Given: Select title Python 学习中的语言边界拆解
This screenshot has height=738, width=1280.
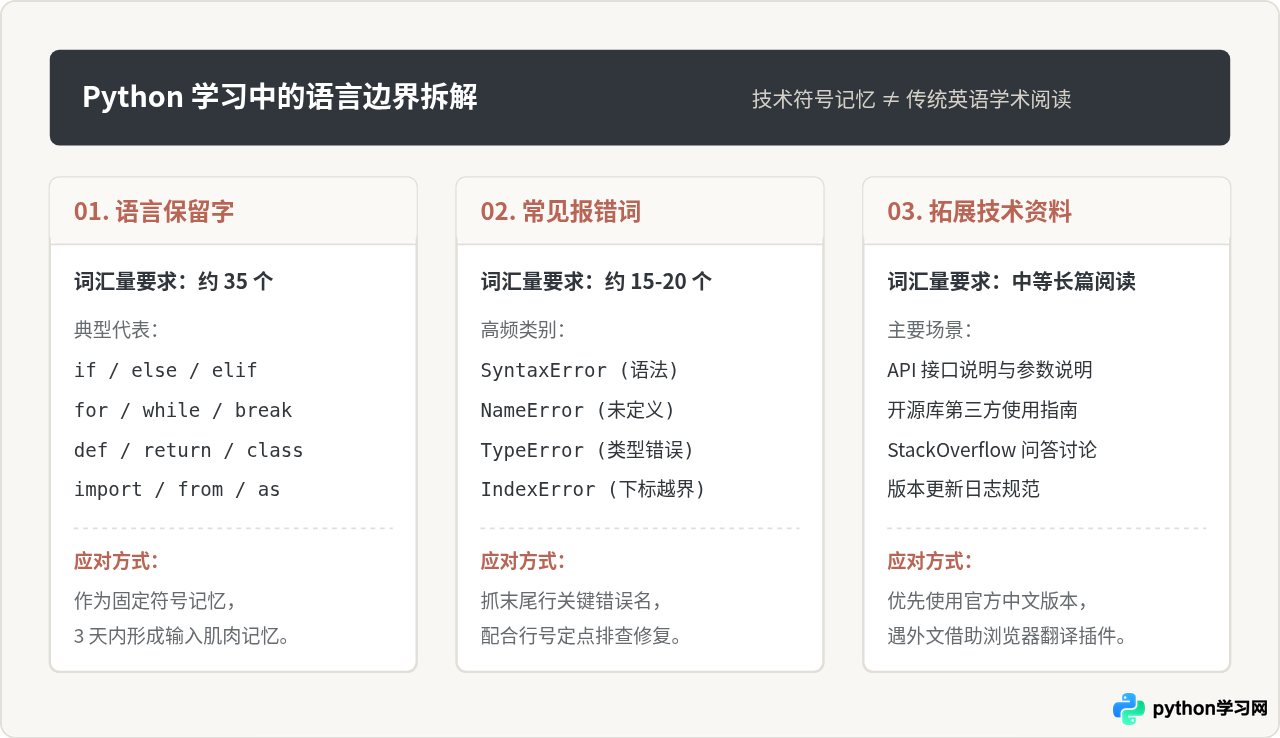Looking at the screenshot, I should [280, 97].
